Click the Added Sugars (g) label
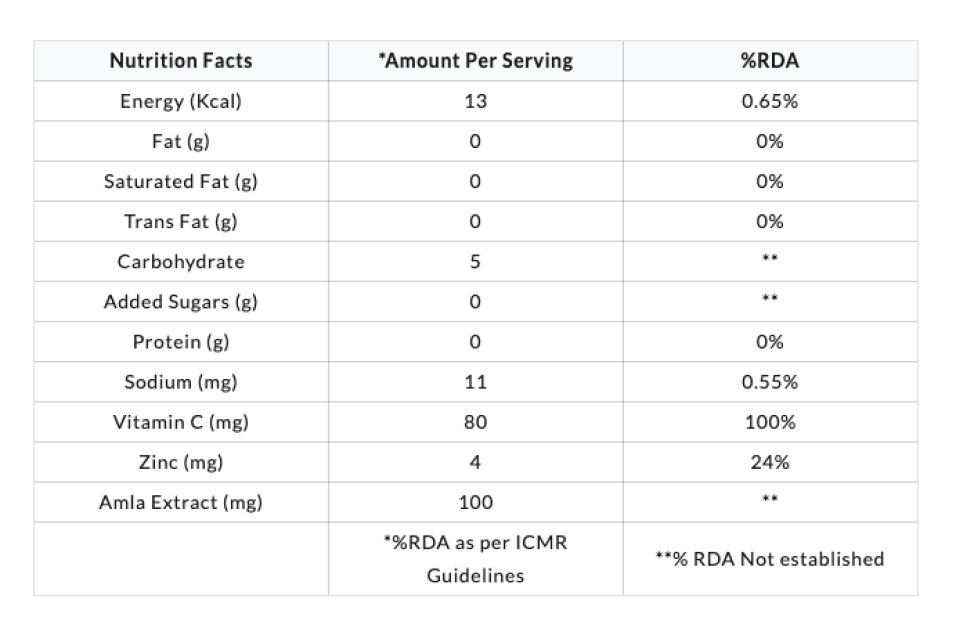 (x=181, y=301)
